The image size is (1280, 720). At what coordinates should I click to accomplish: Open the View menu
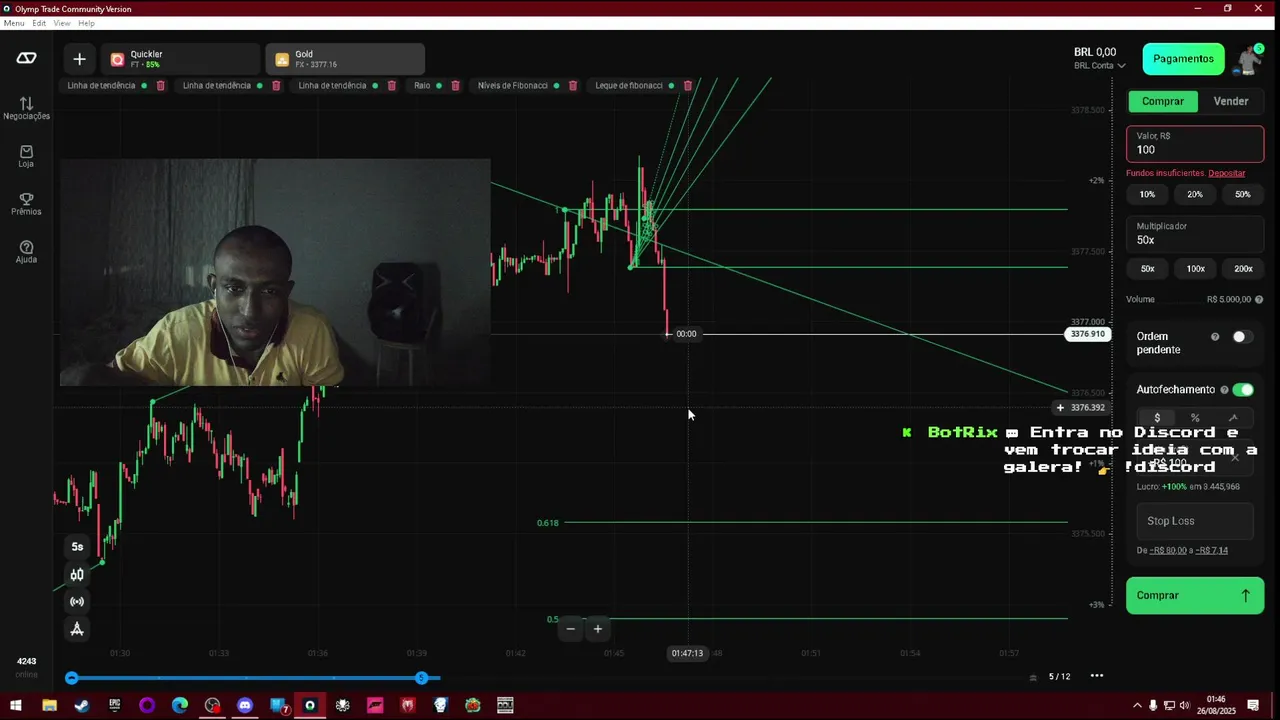tap(62, 23)
